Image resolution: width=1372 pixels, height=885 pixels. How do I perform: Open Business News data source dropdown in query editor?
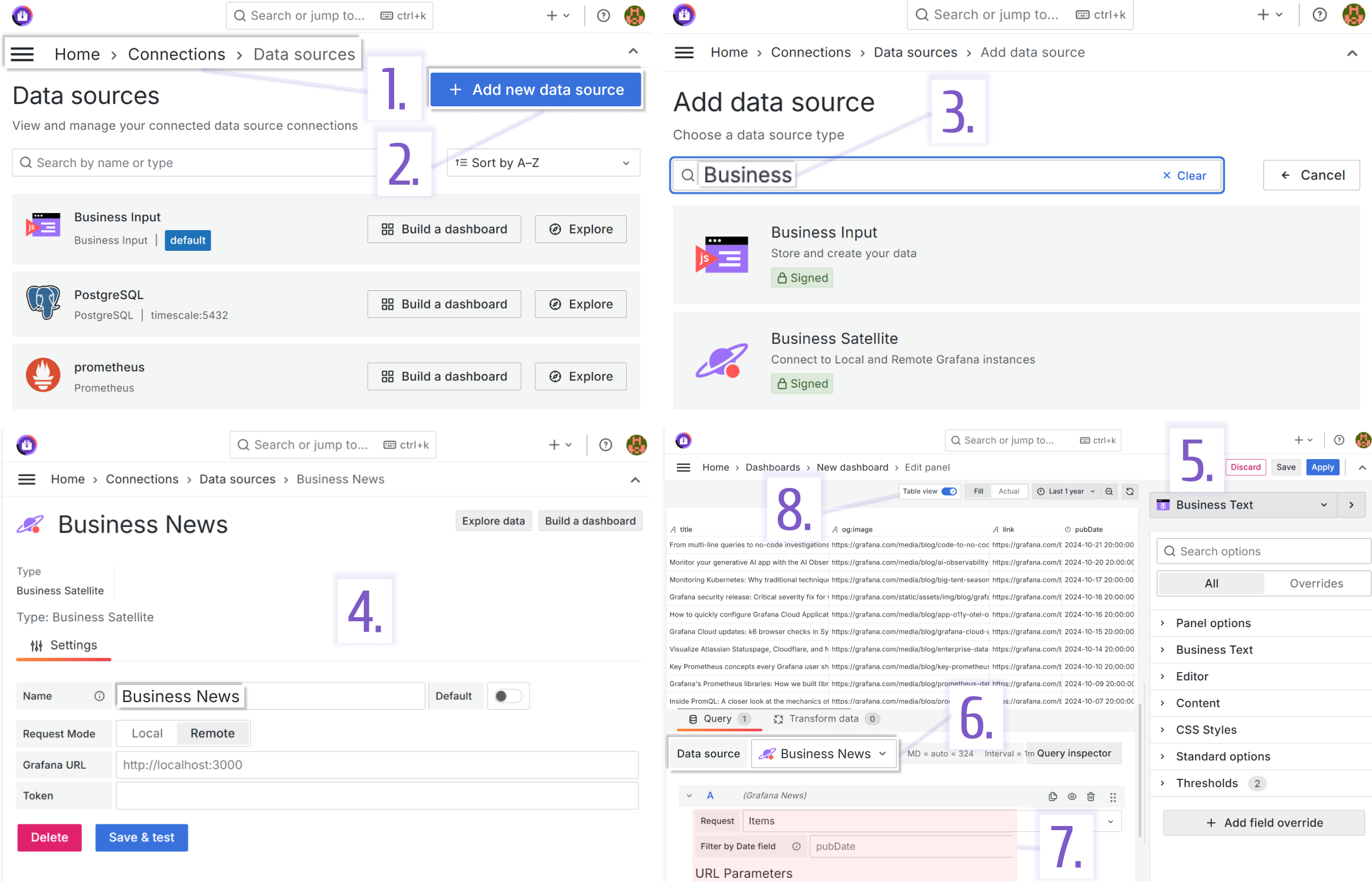tap(824, 754)
